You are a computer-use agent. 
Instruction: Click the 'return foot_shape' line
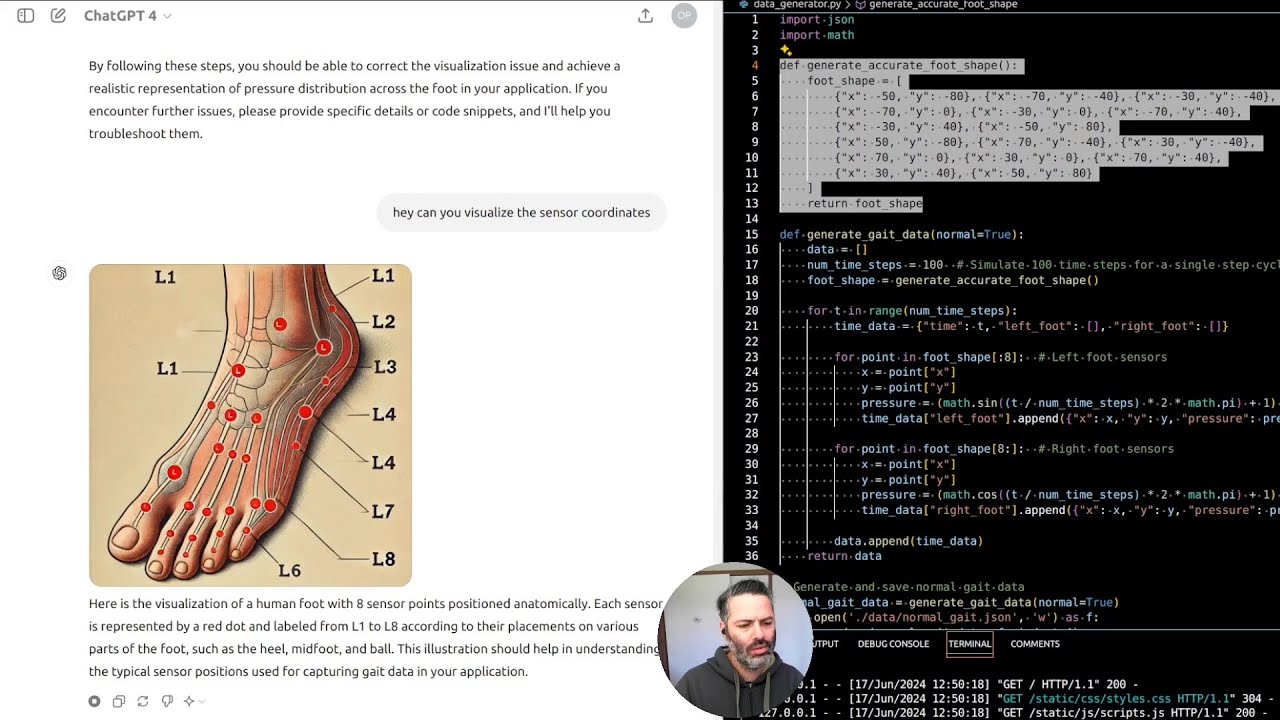click(865, 203)
